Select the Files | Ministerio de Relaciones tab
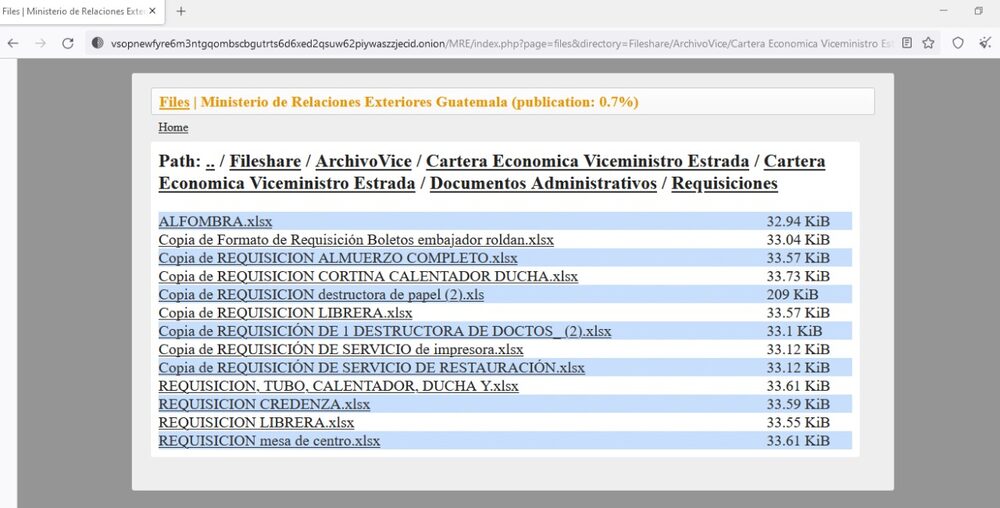The height and width of the screenshot is (508, 1000). [x=82, y=11]
